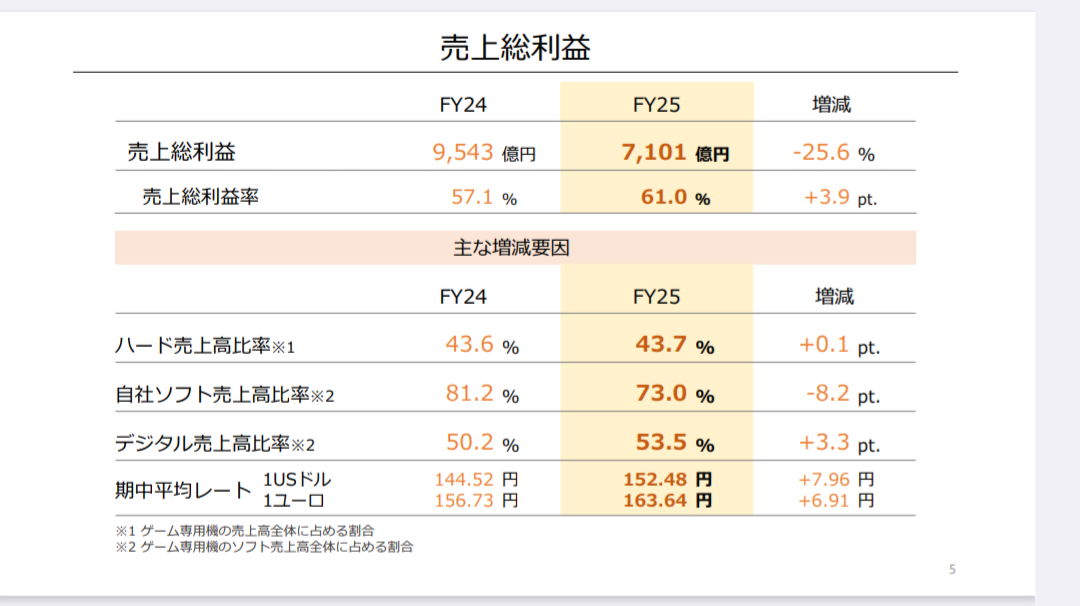Click the FY25 header in top table
This screenshot has height=606, width=1080.
coord(656,105)
